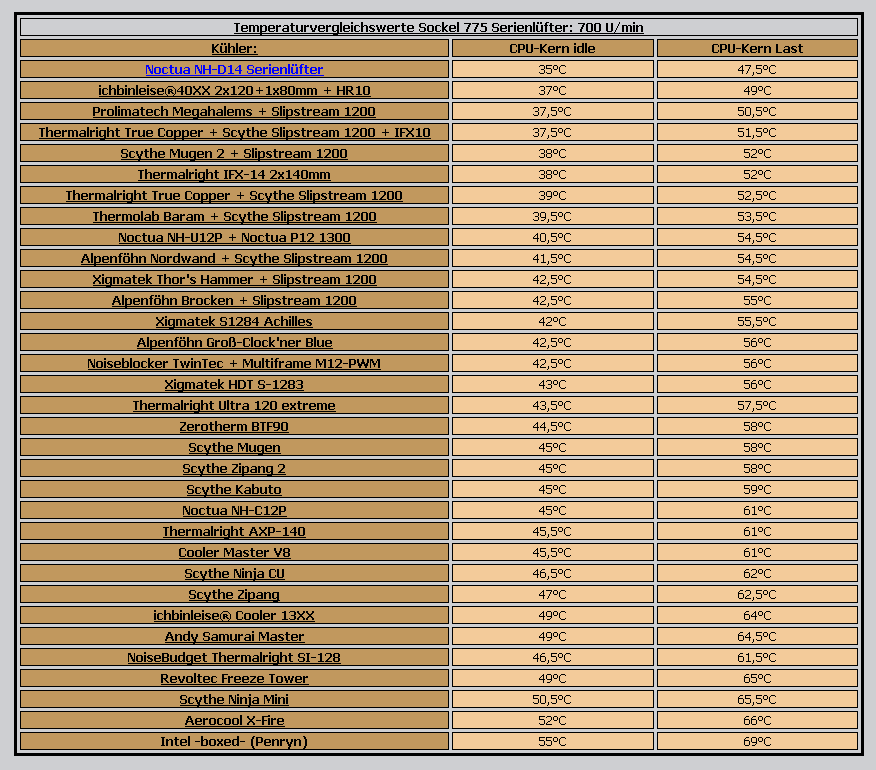The width and height of the screenshot is (876, 770).
Task: Select 50,5°C load value for Prolimatech Megahalems
Action: (x=757, y=111)
